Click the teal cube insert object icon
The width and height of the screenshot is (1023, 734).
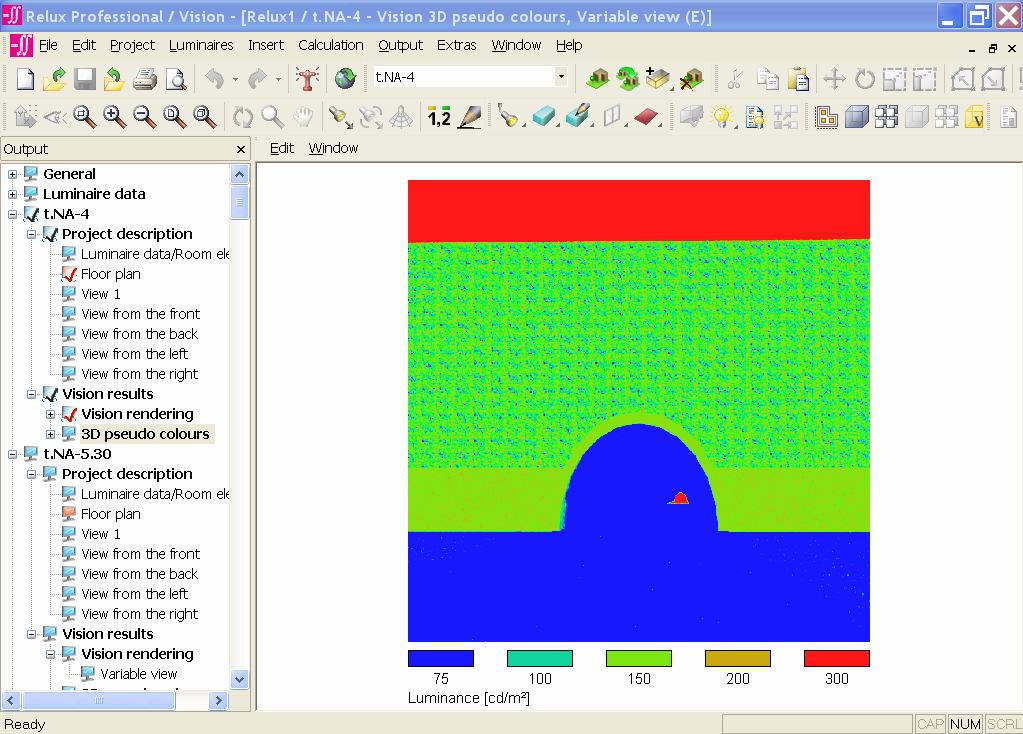tap(543, 117)
